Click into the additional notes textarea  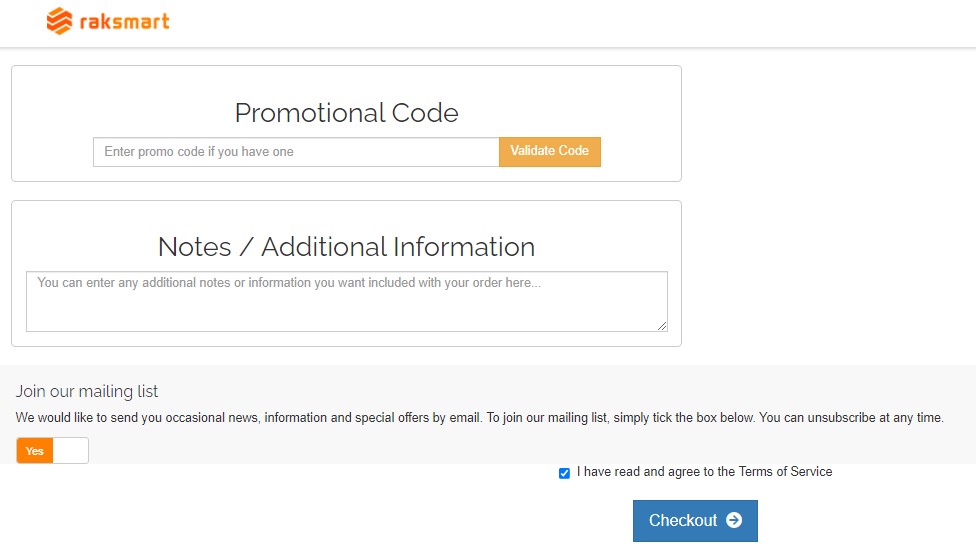pos(346,301)
